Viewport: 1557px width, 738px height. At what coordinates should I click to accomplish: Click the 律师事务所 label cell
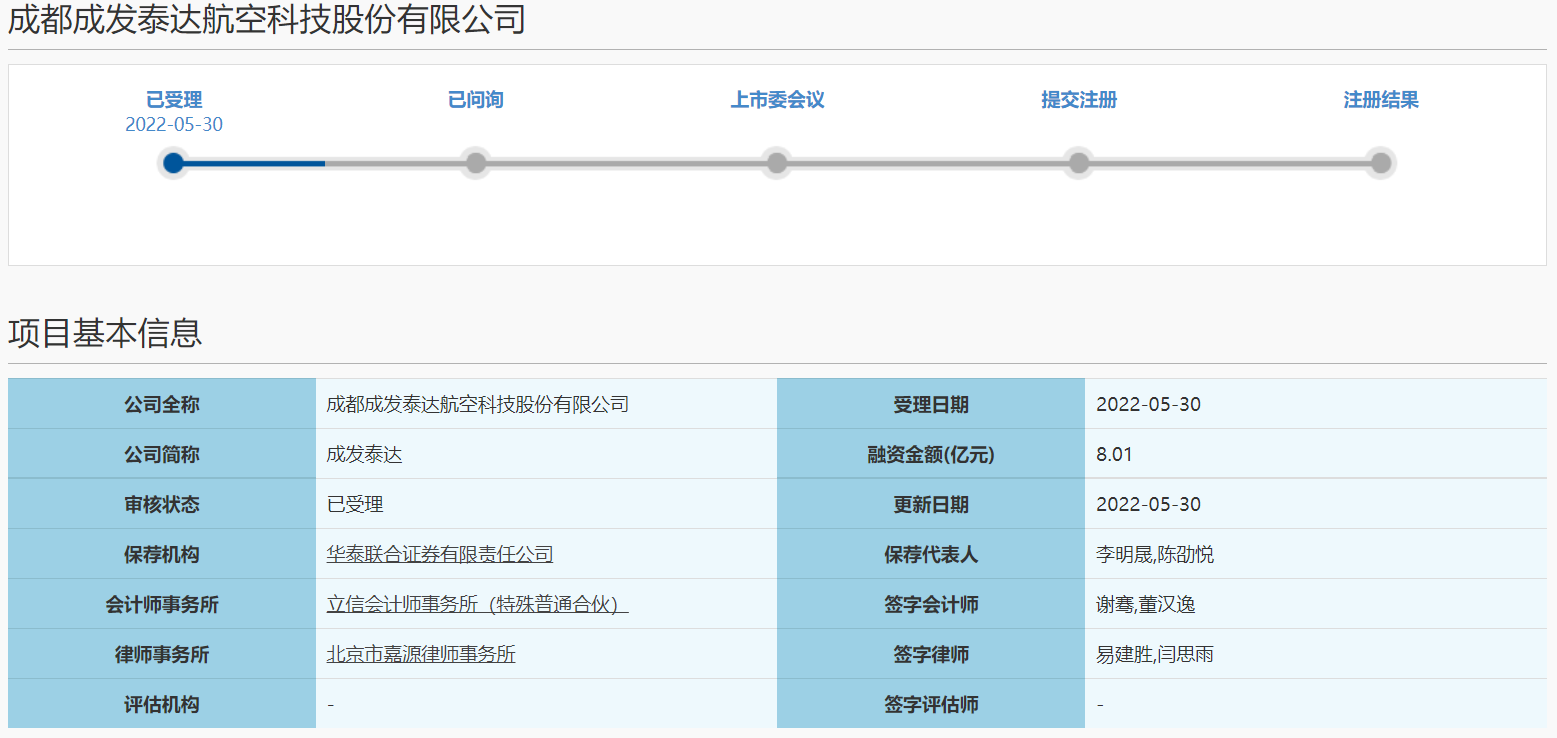pyautogui.click(x=162, y=654)
